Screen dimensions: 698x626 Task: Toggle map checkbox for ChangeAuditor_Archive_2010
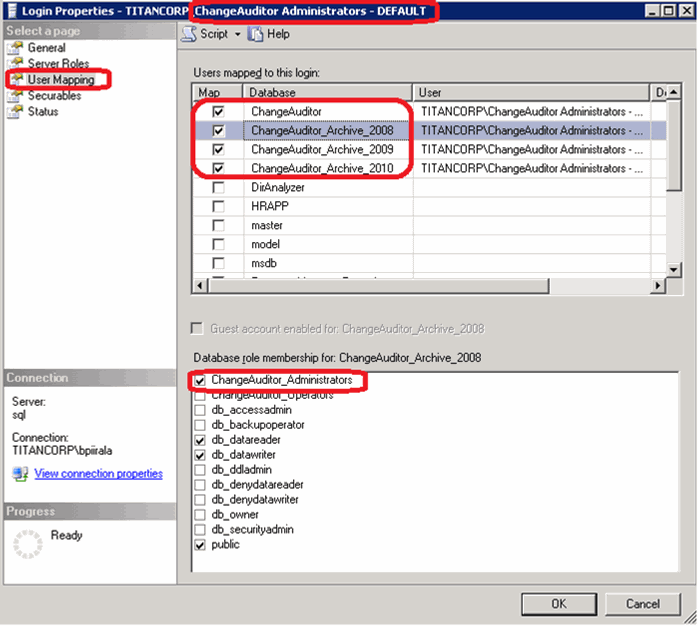coord(218,168)
